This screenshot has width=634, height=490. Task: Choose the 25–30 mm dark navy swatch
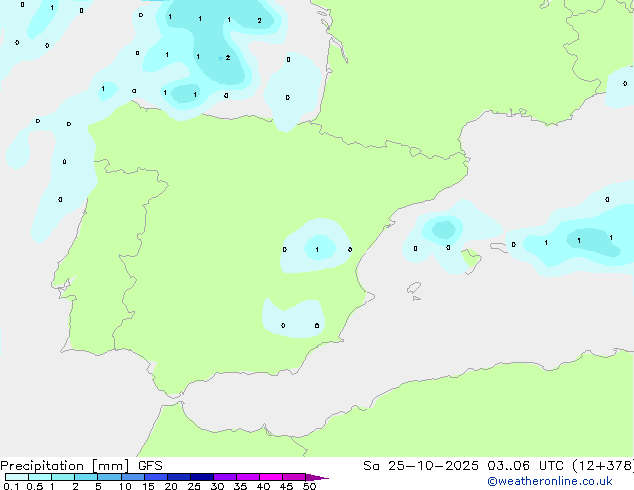coord(202,477)
